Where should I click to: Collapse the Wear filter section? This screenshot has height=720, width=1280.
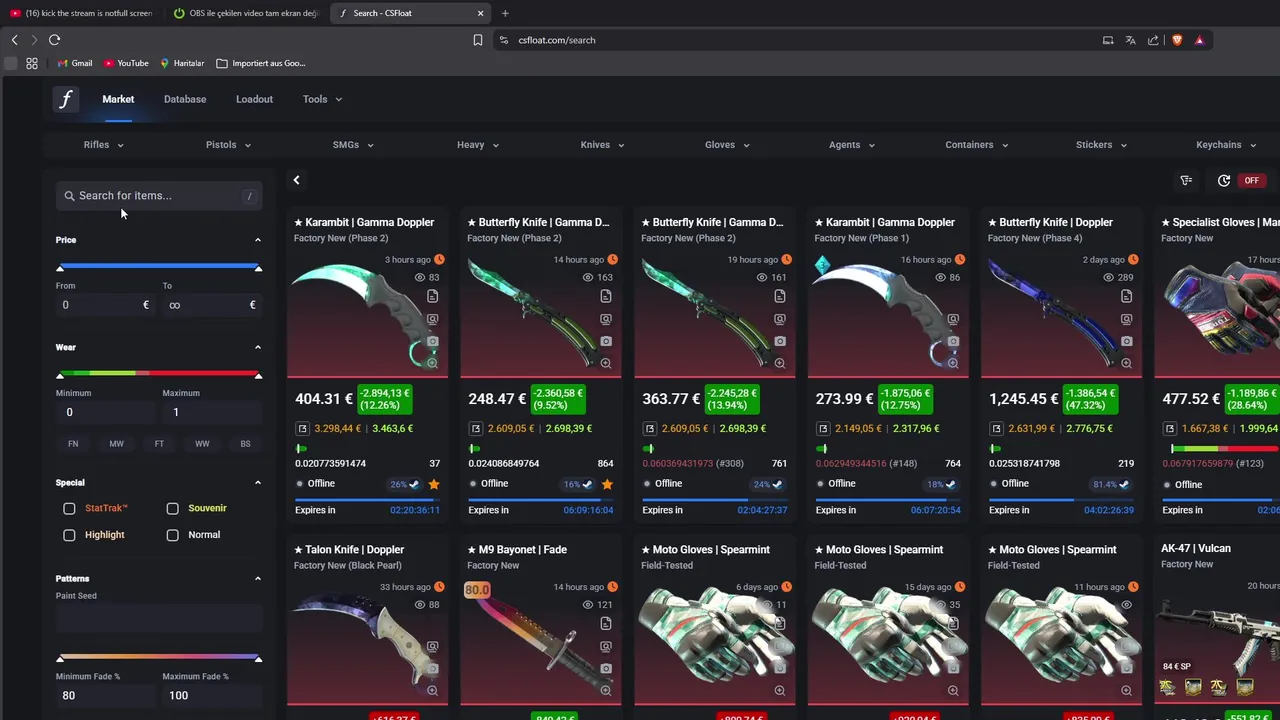[x=257, y=347]
